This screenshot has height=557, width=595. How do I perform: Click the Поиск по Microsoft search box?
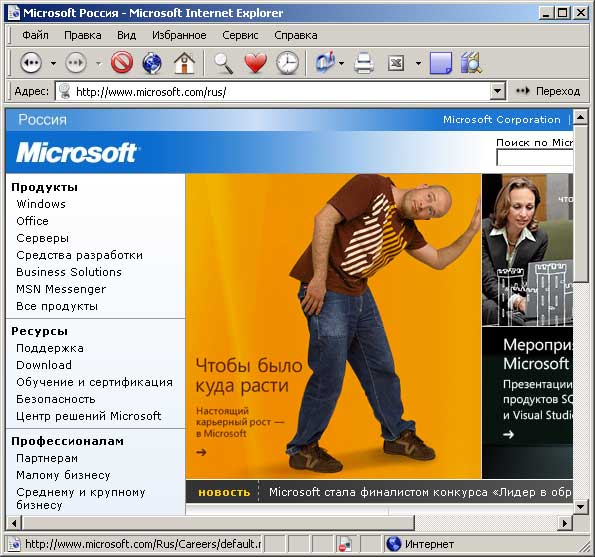(x=535, y=157)
